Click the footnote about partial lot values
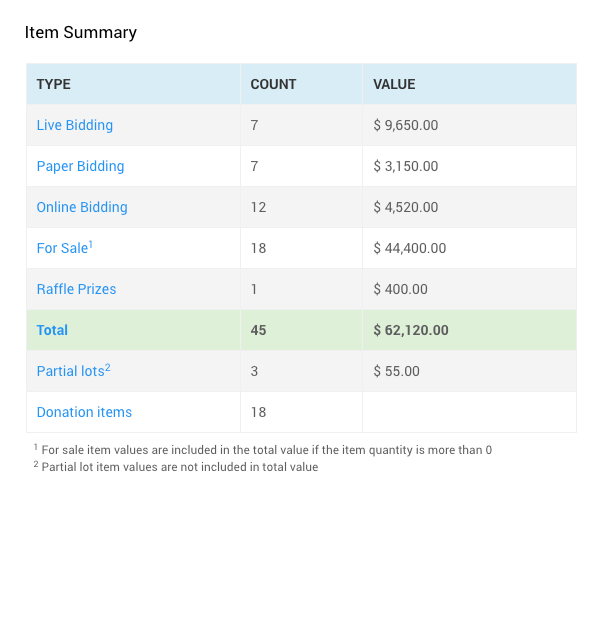Image resolution: width=603 pixels, height=618 pixels. (x=179, y=467)
